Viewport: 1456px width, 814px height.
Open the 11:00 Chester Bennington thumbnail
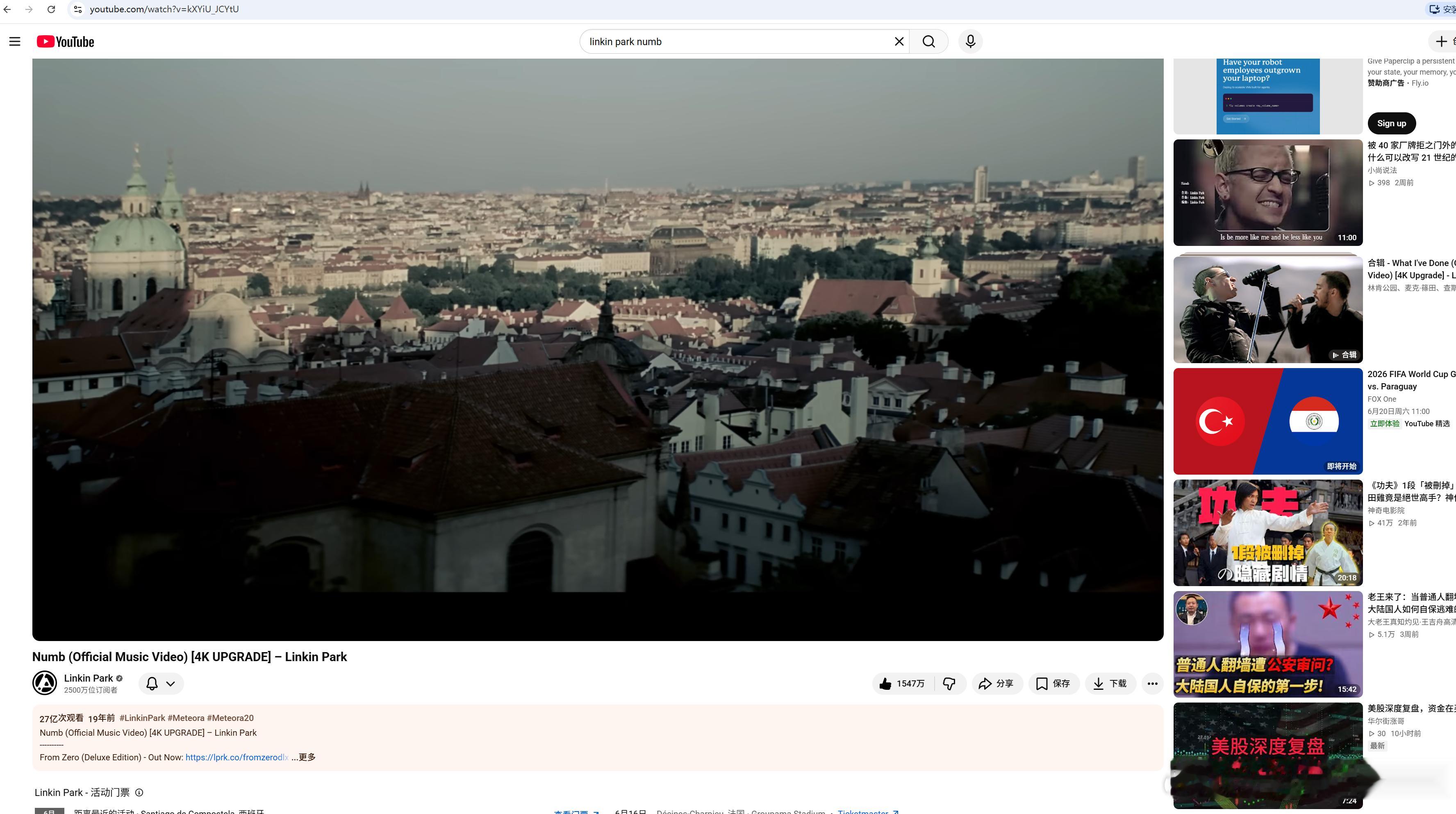coord(1268,193)
